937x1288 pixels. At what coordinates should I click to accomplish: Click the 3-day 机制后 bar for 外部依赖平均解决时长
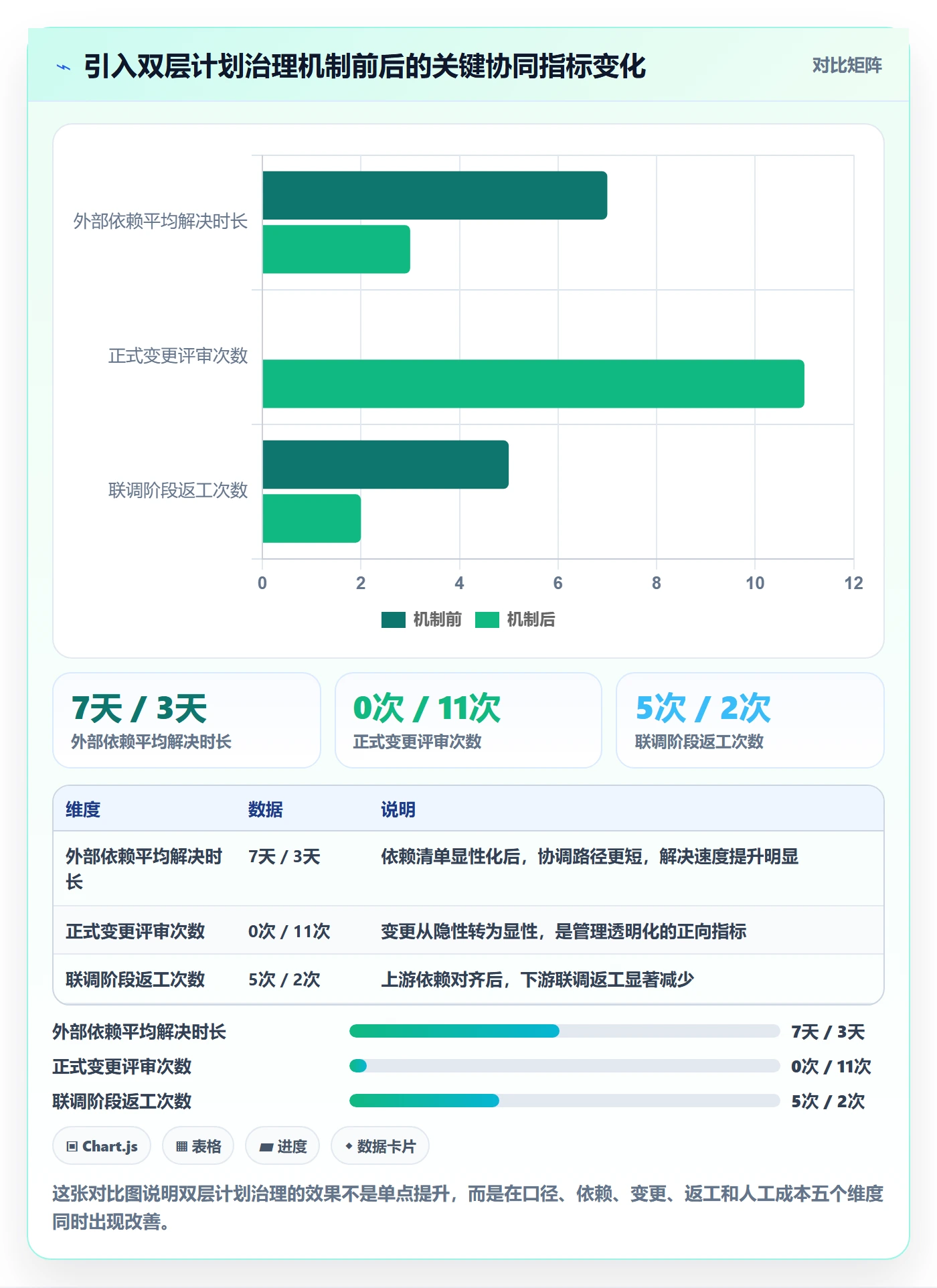tap(336, 249)
